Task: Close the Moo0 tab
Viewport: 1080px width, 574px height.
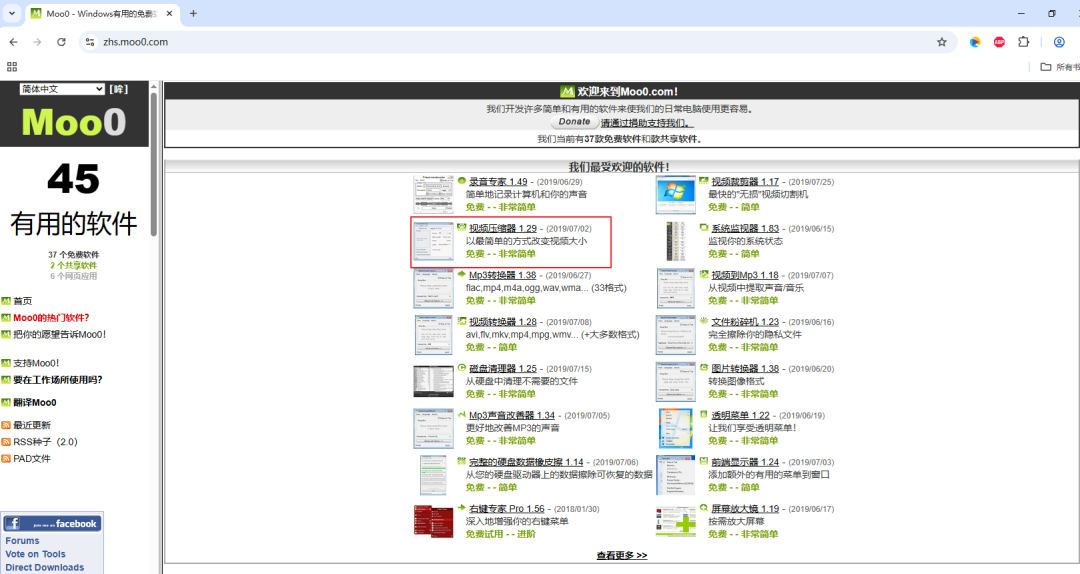Action: [169, 13]
